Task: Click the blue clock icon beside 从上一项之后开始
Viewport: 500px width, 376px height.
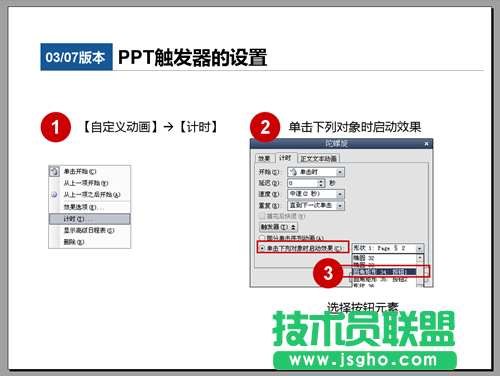Action: tap(54, 195)
